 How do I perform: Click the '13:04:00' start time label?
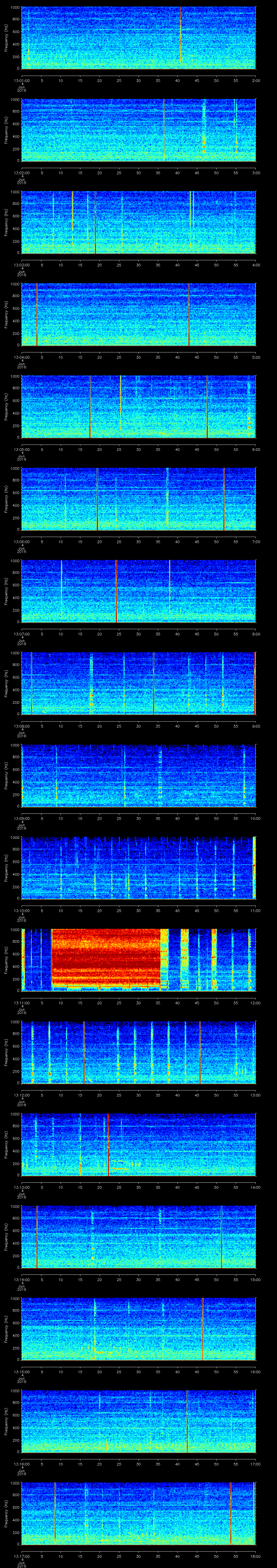pos(22,357)
